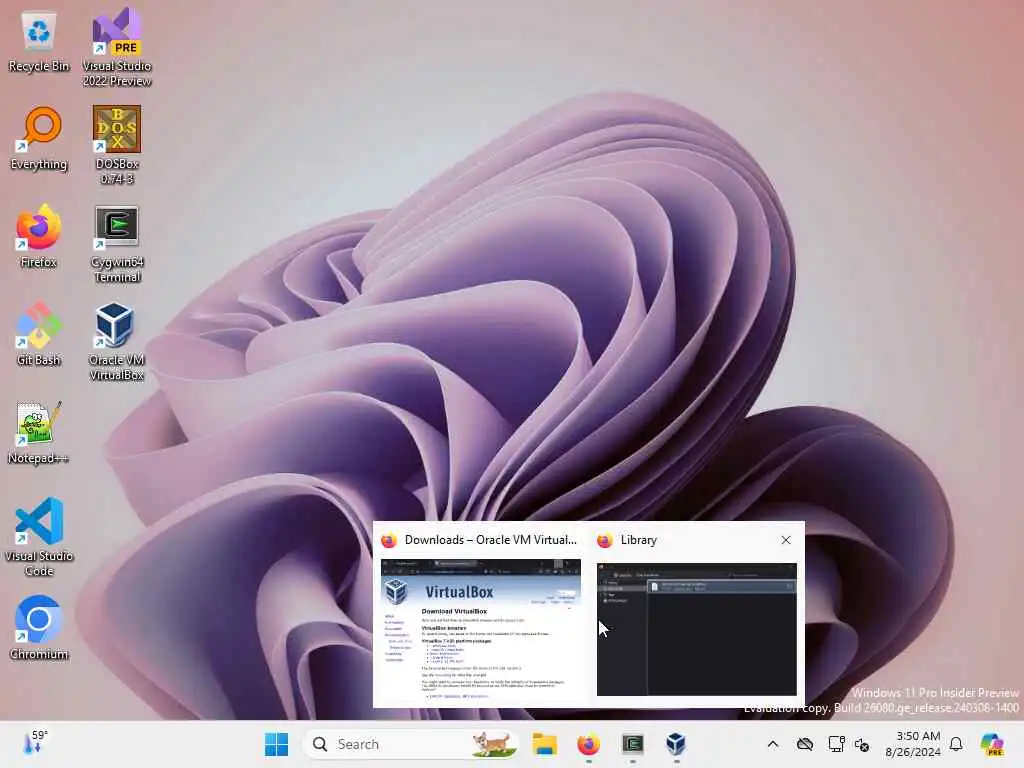The height and width of the screenshot is (768, 1024).
Task: Click the Firefox logo beside Library title
Action: click(605, 540)
